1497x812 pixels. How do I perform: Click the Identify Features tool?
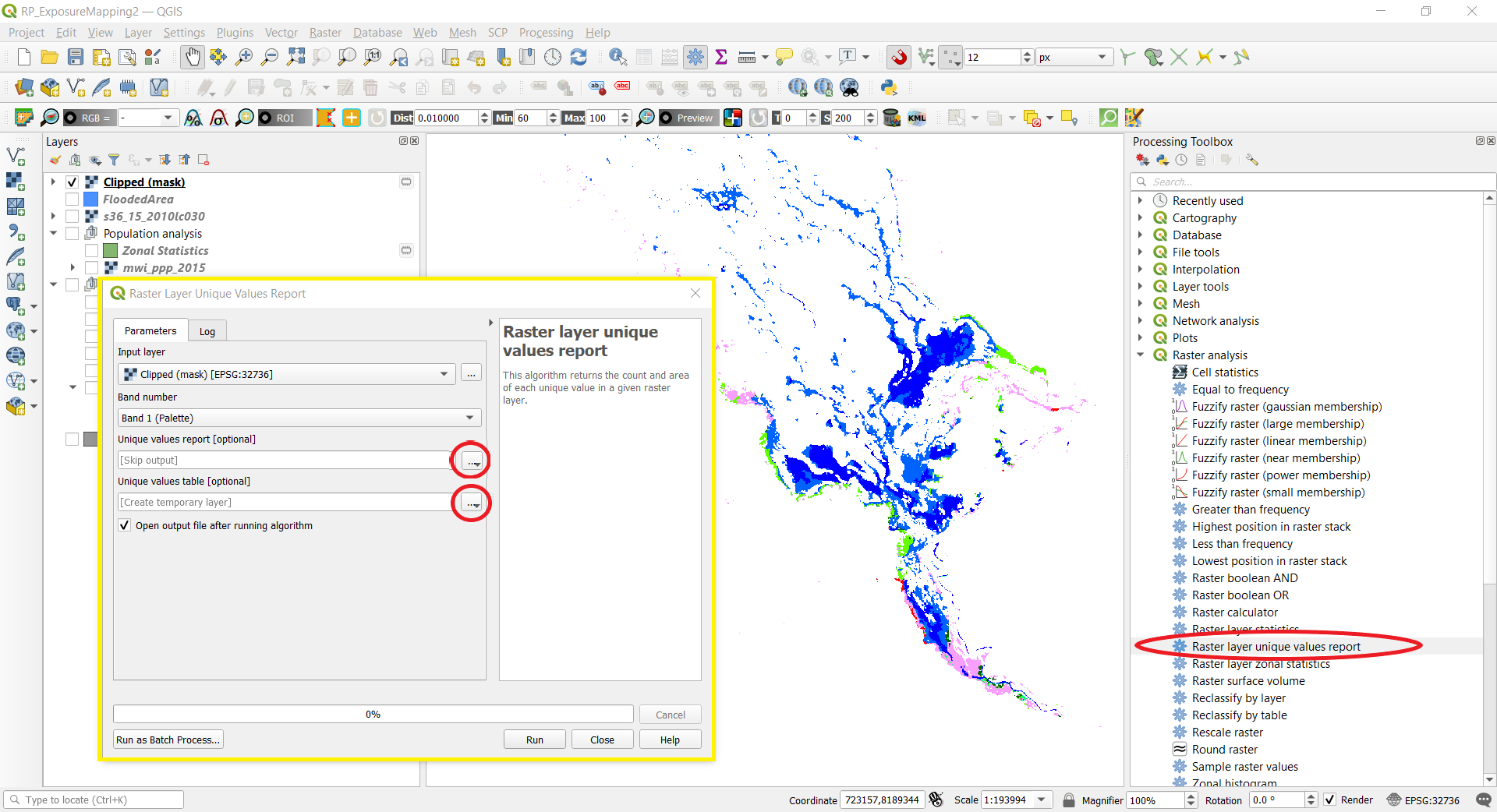tap(618, 56)
